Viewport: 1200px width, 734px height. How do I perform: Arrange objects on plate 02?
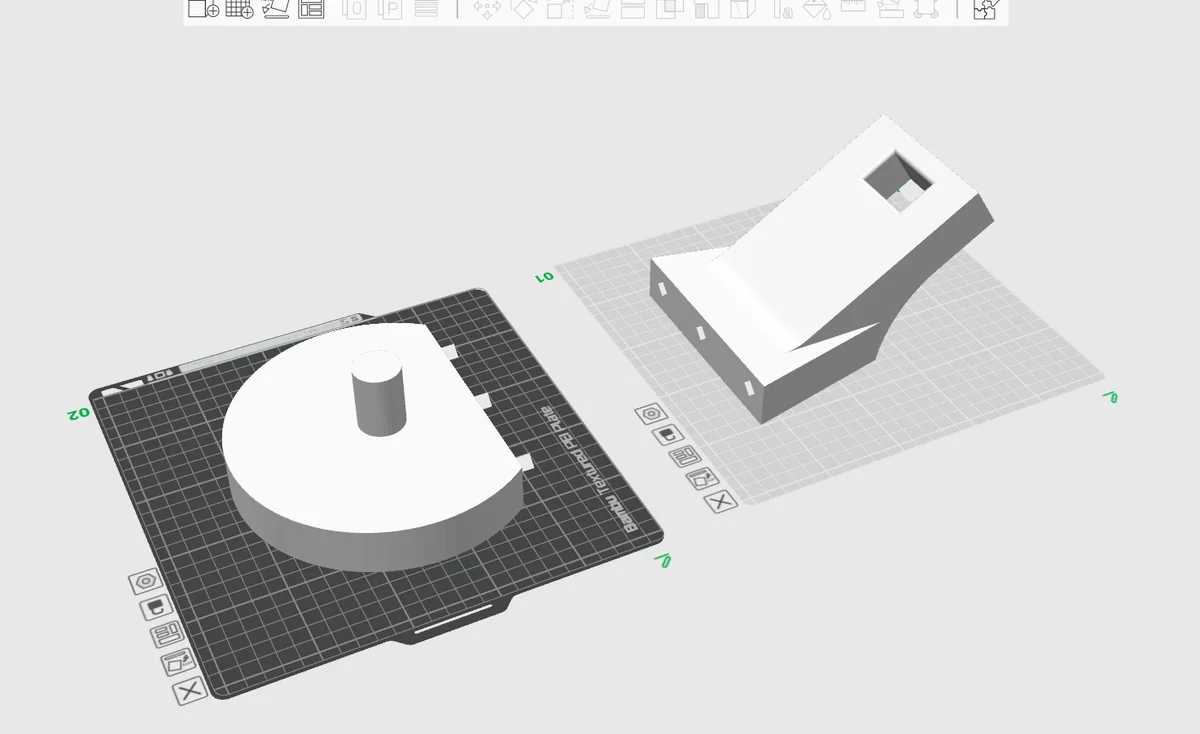165,634
